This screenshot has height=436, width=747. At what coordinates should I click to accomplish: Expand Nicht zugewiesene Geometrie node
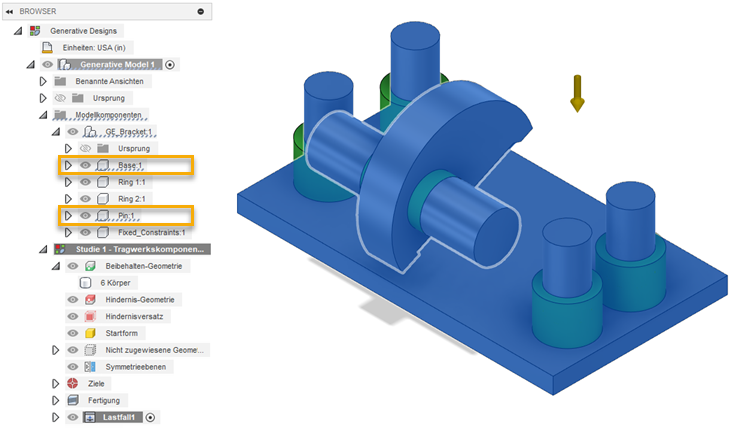tap(55, 350)
